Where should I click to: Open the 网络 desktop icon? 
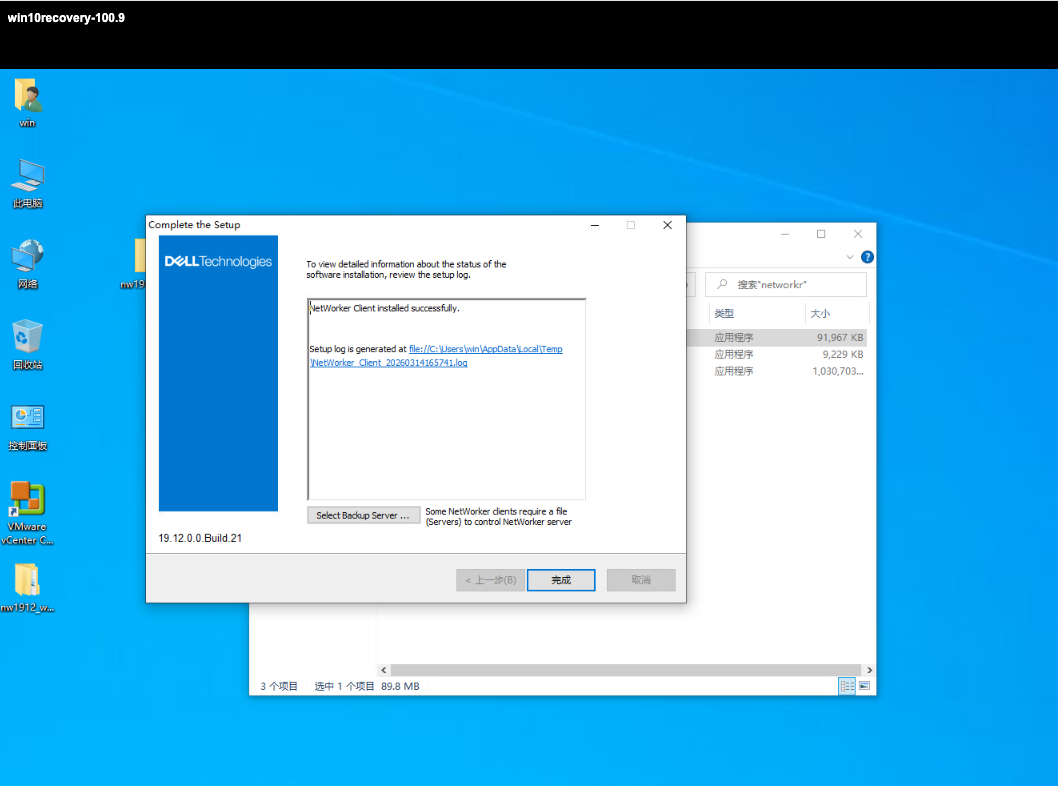point(27,264)
